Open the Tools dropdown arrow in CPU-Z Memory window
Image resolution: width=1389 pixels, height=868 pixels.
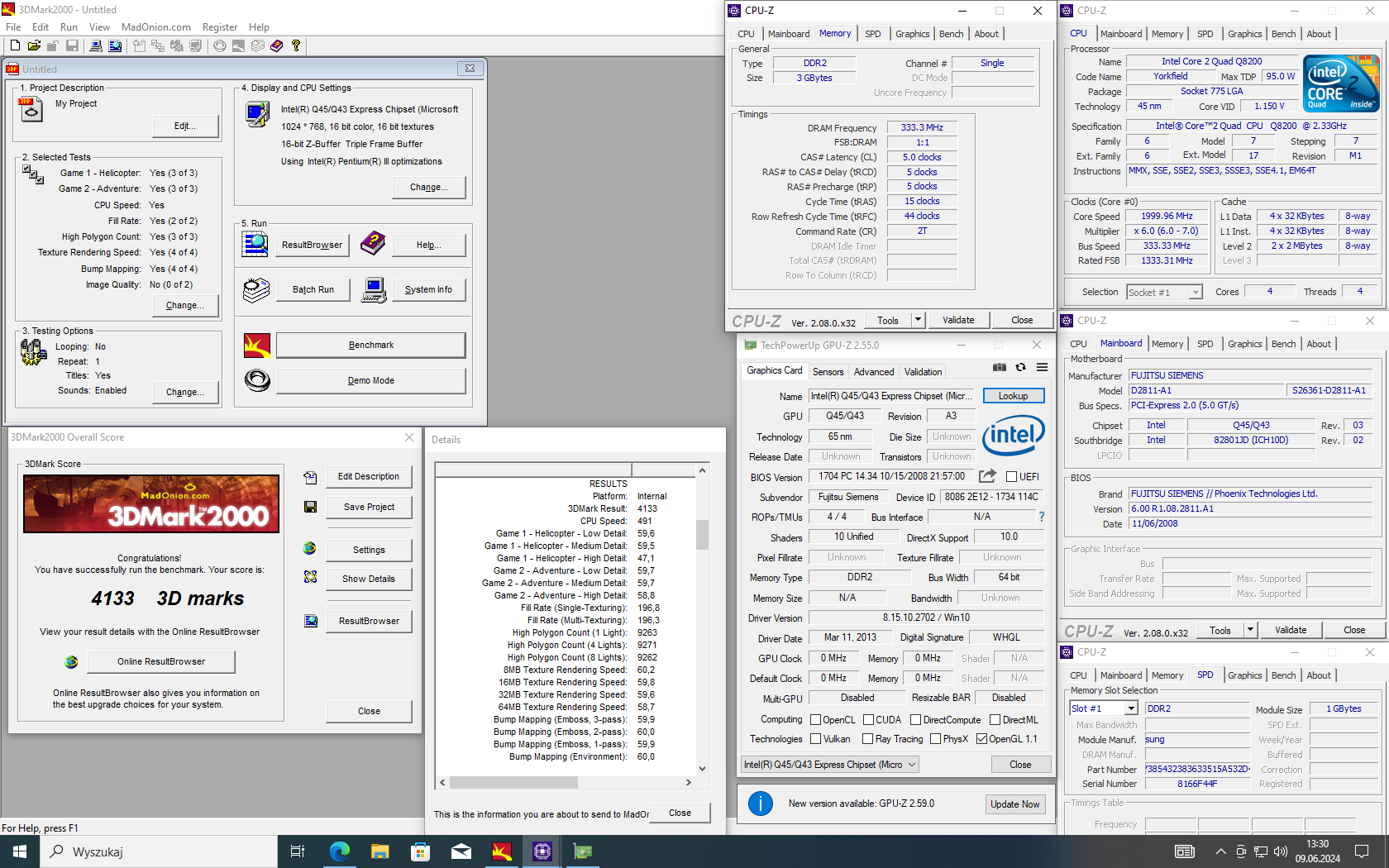pyautogui.click(x=918, y=320)
